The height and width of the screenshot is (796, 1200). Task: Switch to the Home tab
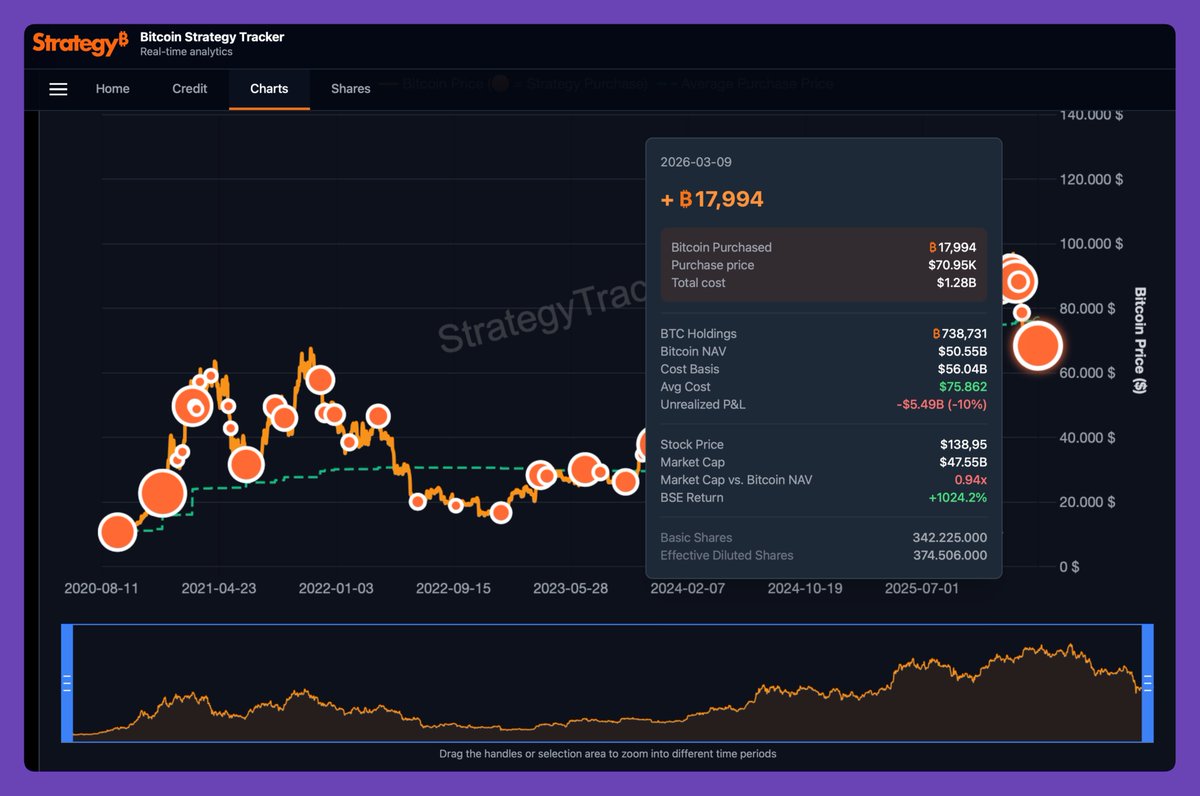pos(112,89)
